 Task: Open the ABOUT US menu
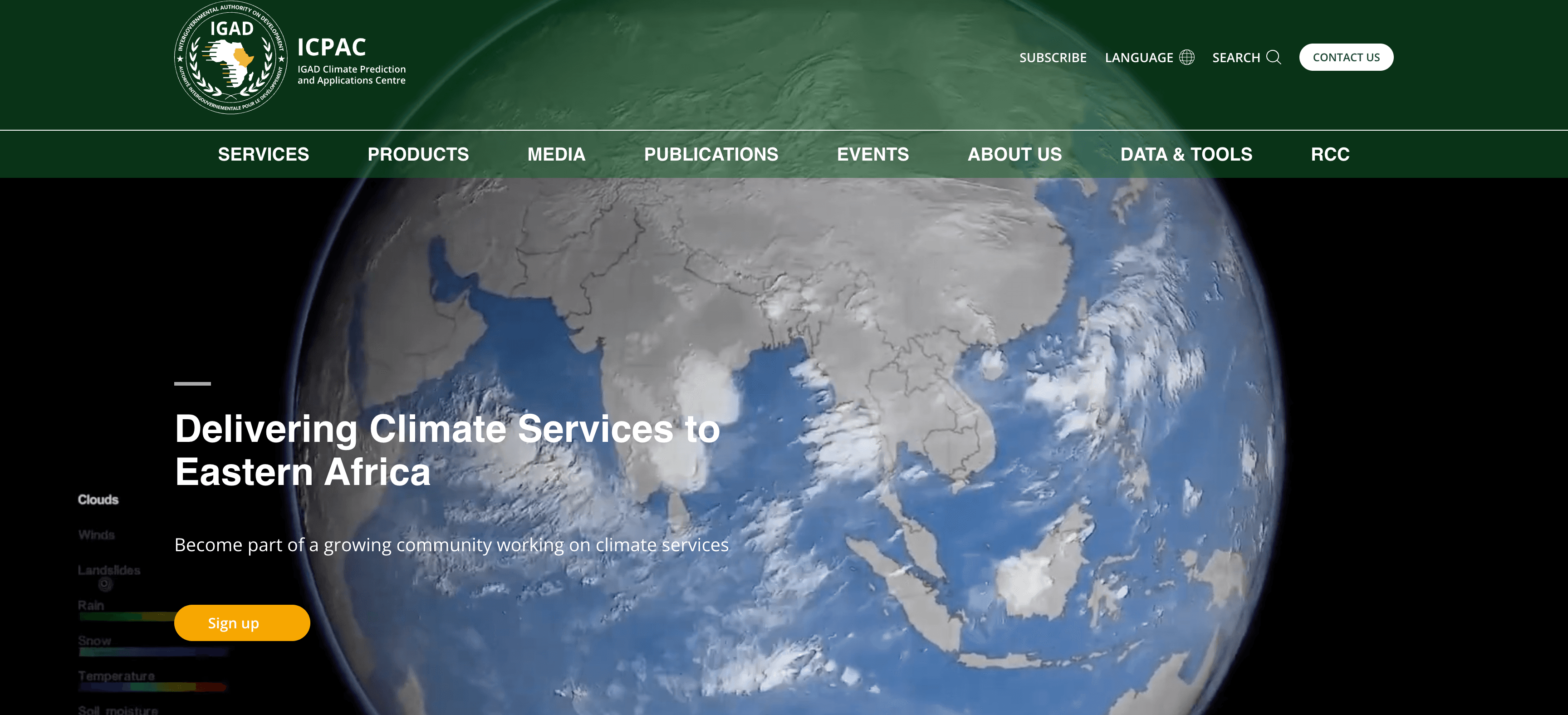click(1014, 155)
